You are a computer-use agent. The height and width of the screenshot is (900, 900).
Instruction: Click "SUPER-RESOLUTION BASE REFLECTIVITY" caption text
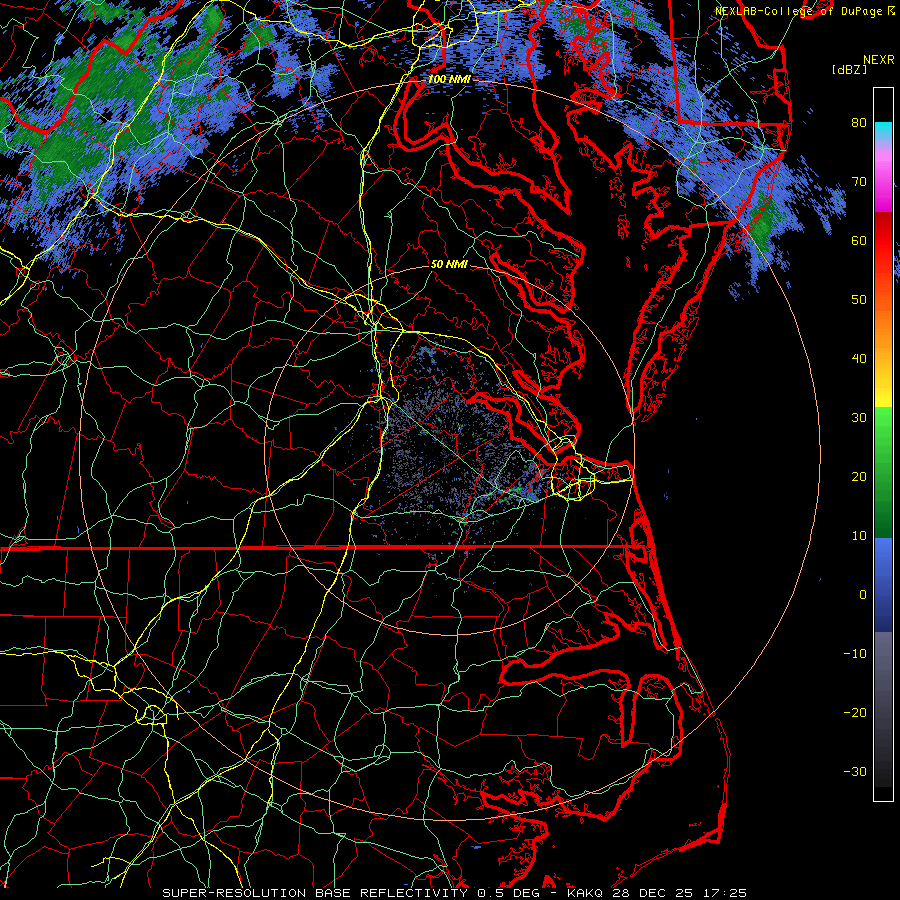tap(315, 893)
